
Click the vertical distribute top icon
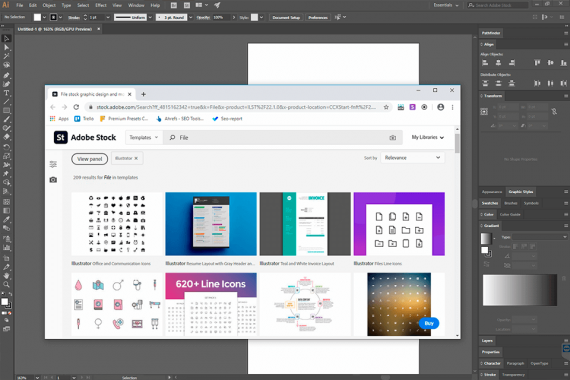(x=485, y=83)
